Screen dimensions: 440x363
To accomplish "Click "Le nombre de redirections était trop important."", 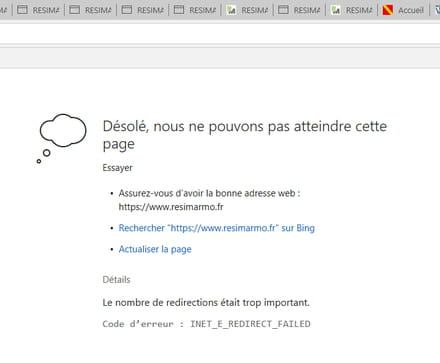I will click(x=206, y=303).
